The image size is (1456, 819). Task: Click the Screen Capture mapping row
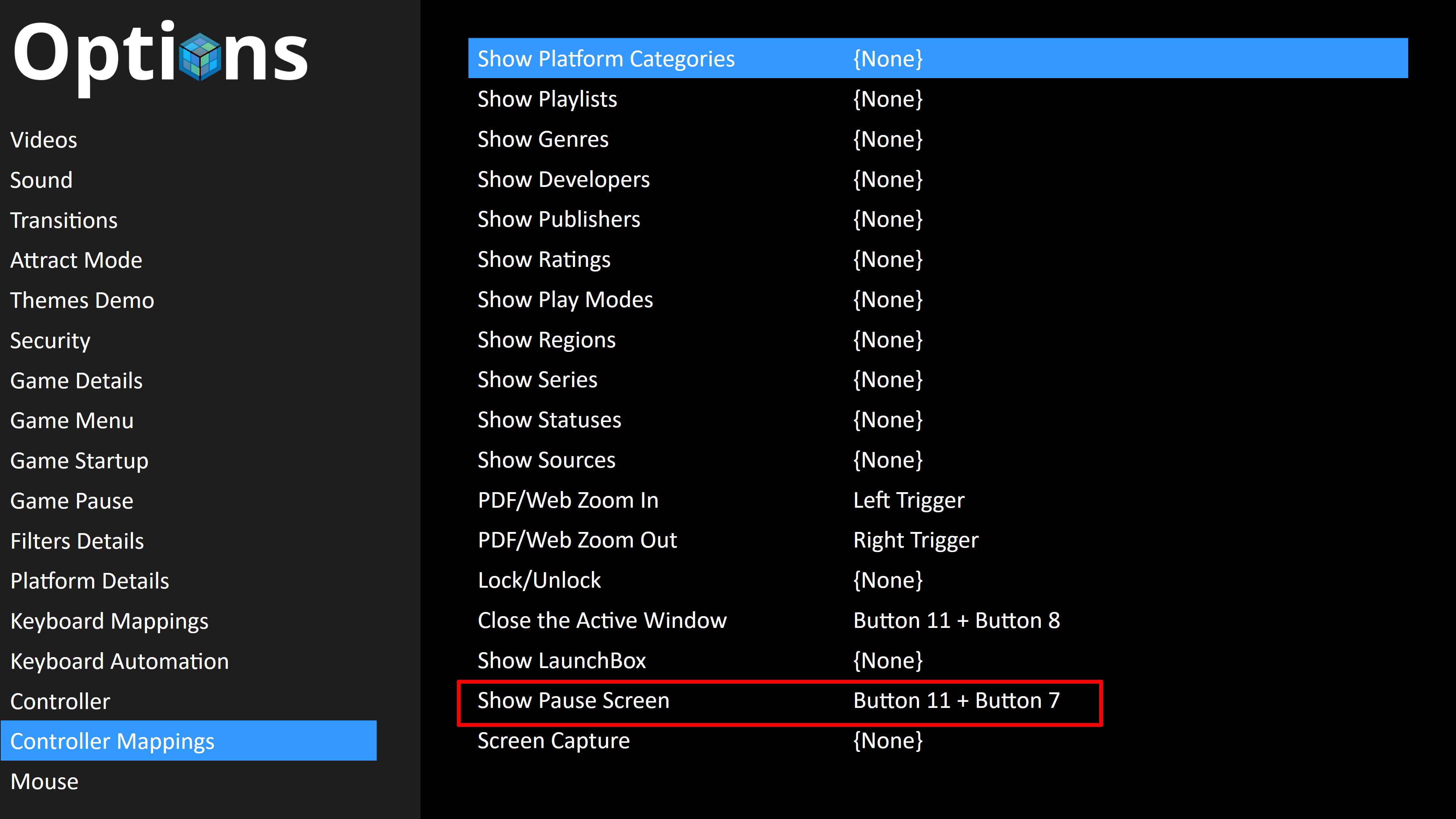(938, 741)
